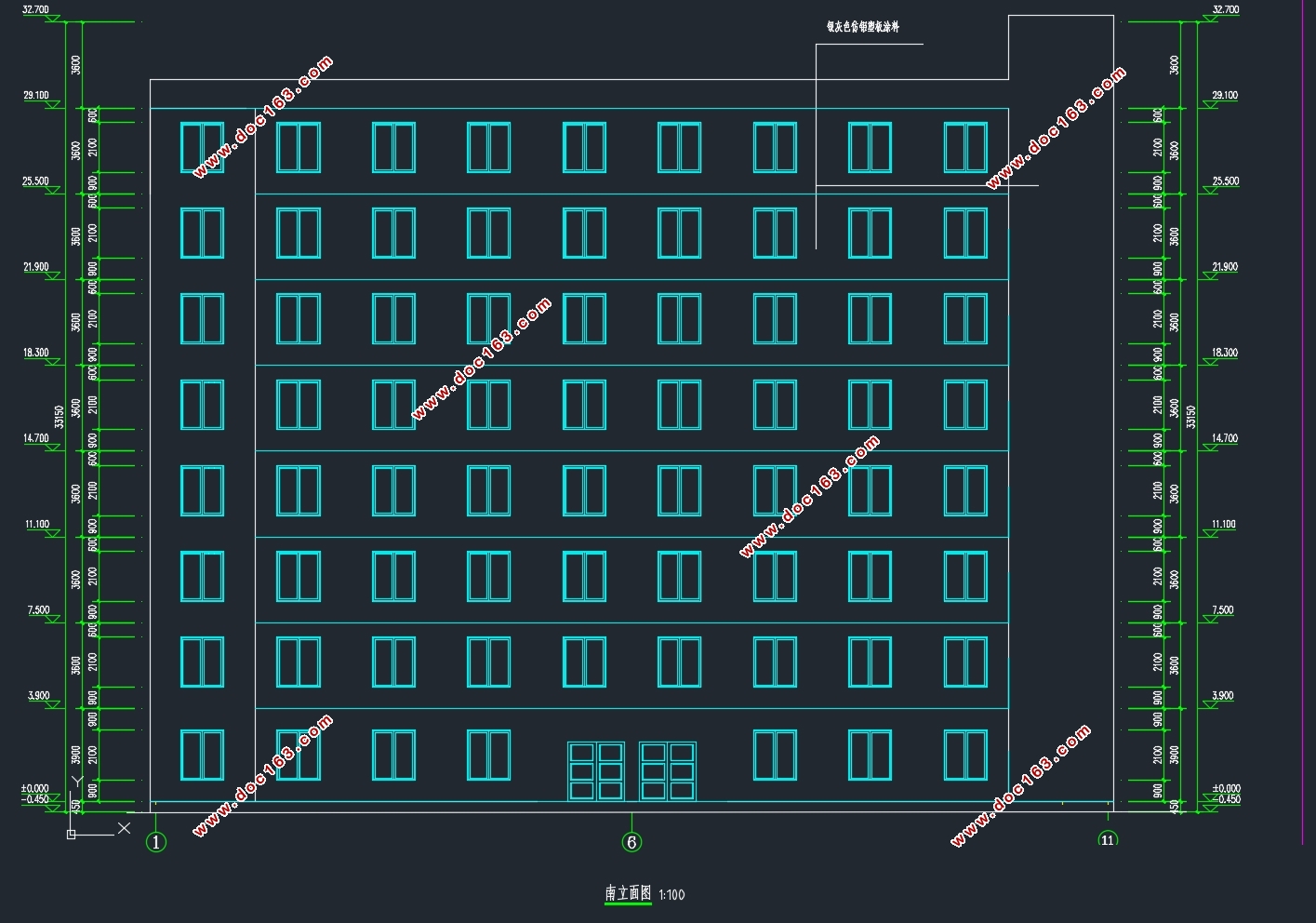Click the left ±0.000 elevation label
The height and width of the screenshot is (923, 1316).
click(34, 789)
